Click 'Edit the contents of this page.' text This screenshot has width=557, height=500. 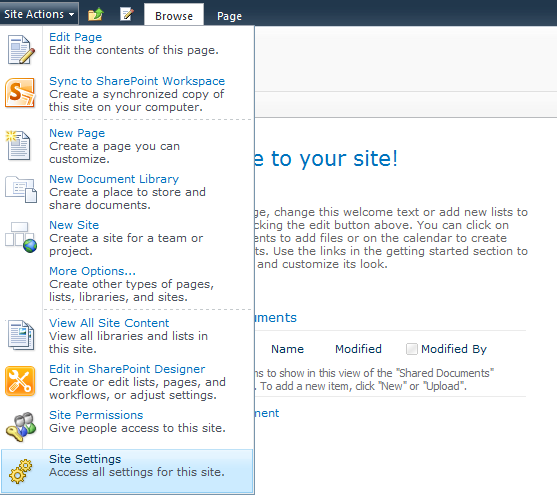[134, 50]
